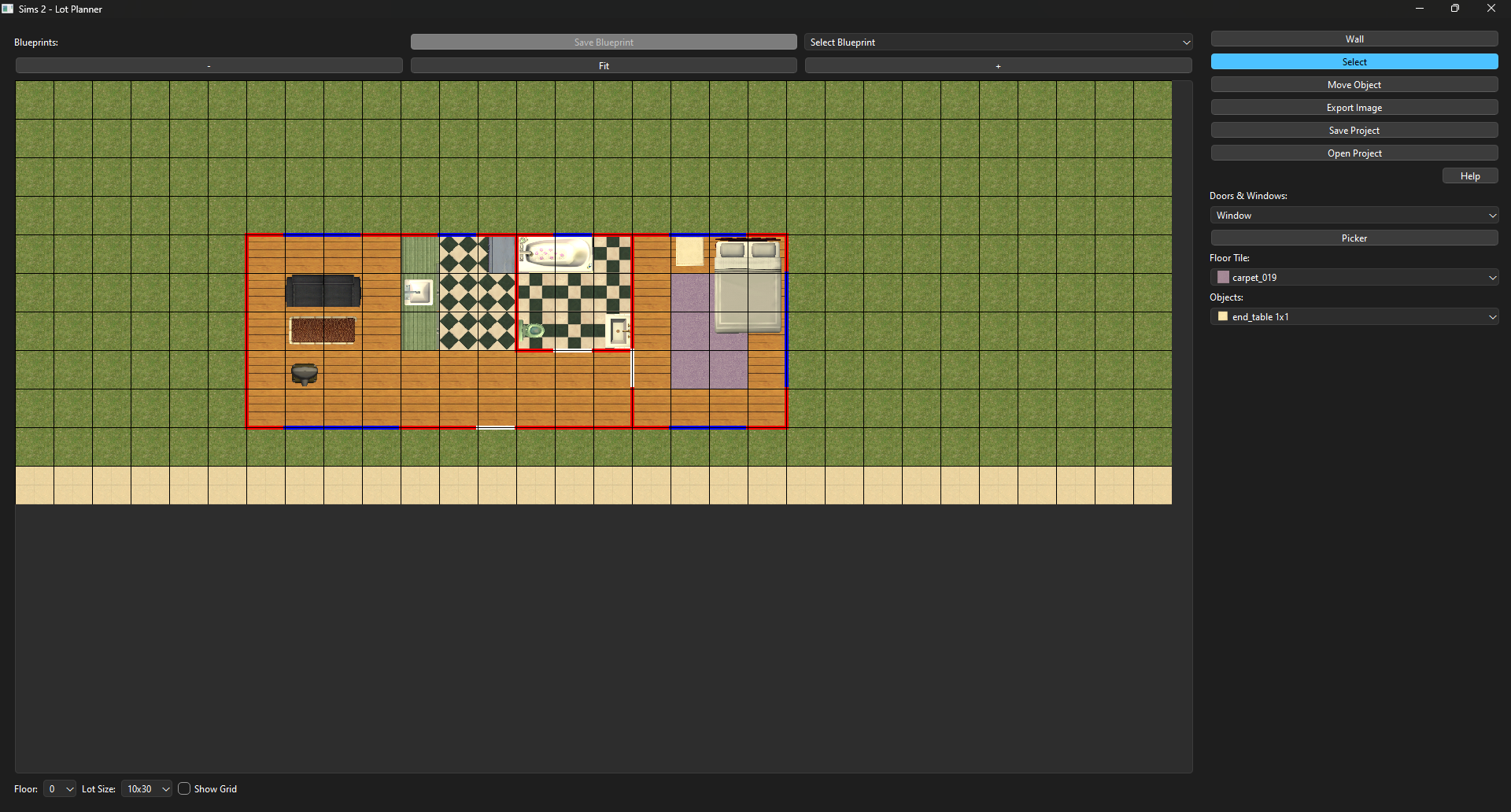Screen dimensions: 1511x812
Task: Select the grey refrigerator in the kitchen
Action: pos(501,254)
